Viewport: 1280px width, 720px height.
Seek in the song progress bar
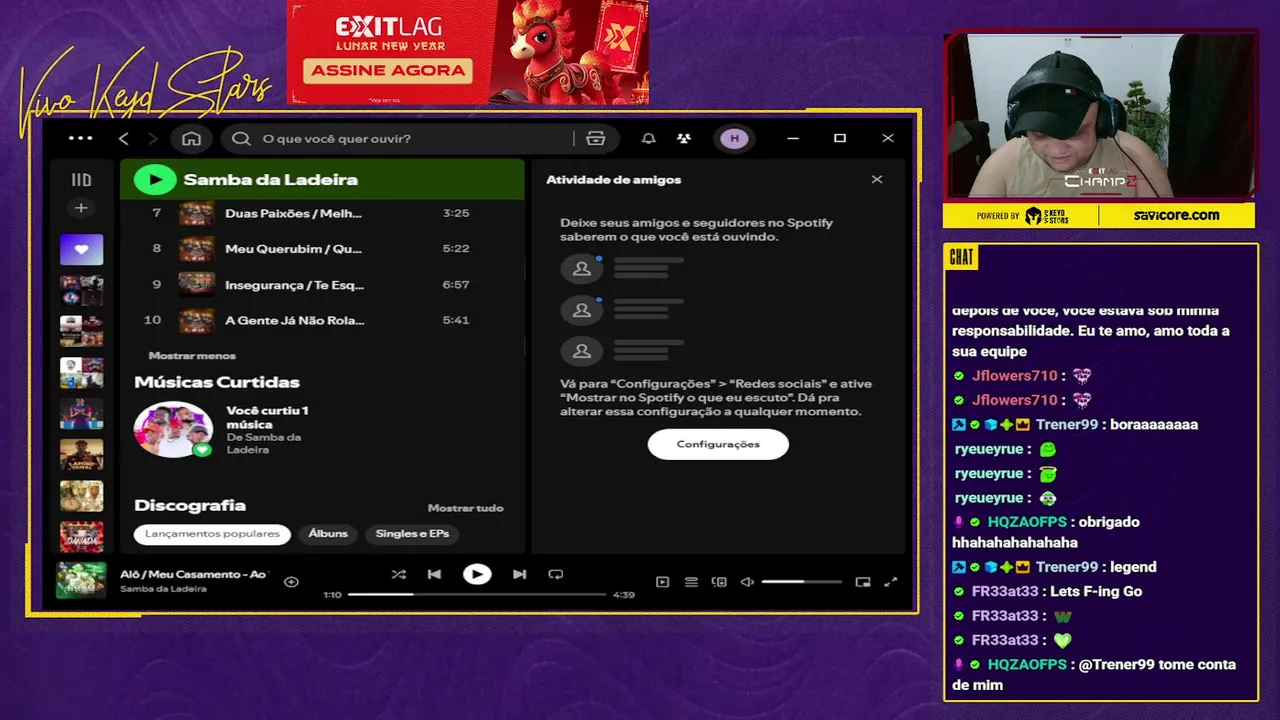point(477,594)
